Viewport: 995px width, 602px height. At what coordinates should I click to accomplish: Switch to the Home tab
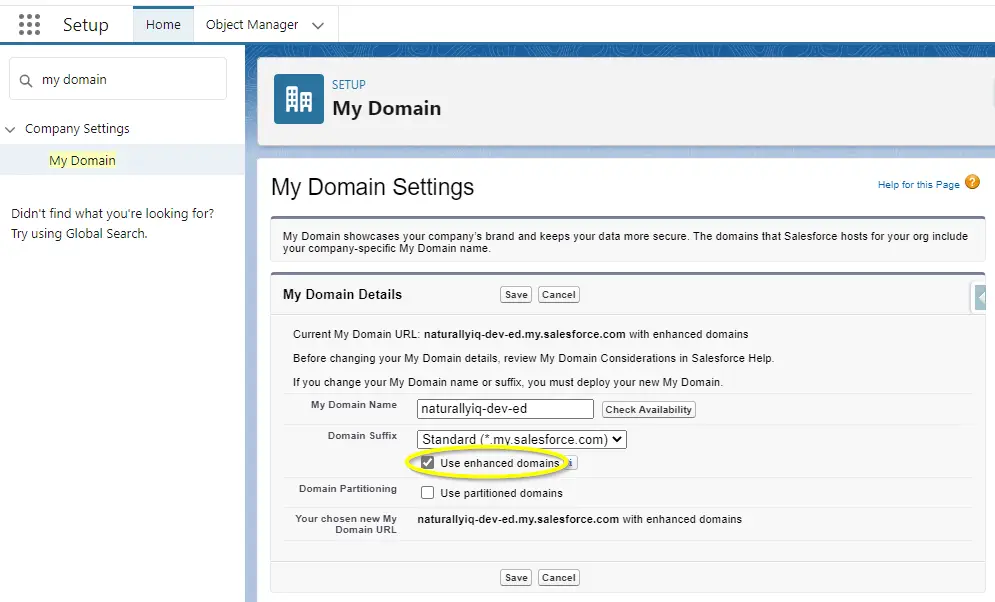[x=163, y=25]
